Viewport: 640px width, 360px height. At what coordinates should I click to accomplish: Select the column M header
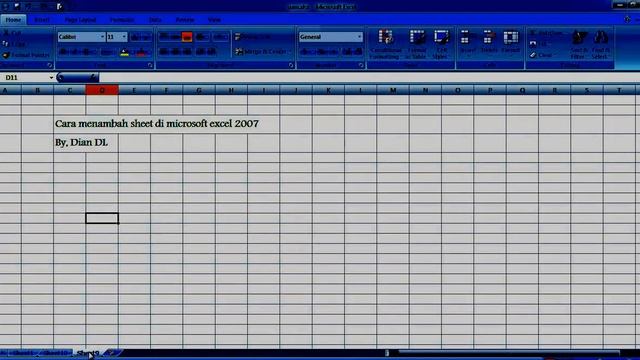[x=393, y=90]
